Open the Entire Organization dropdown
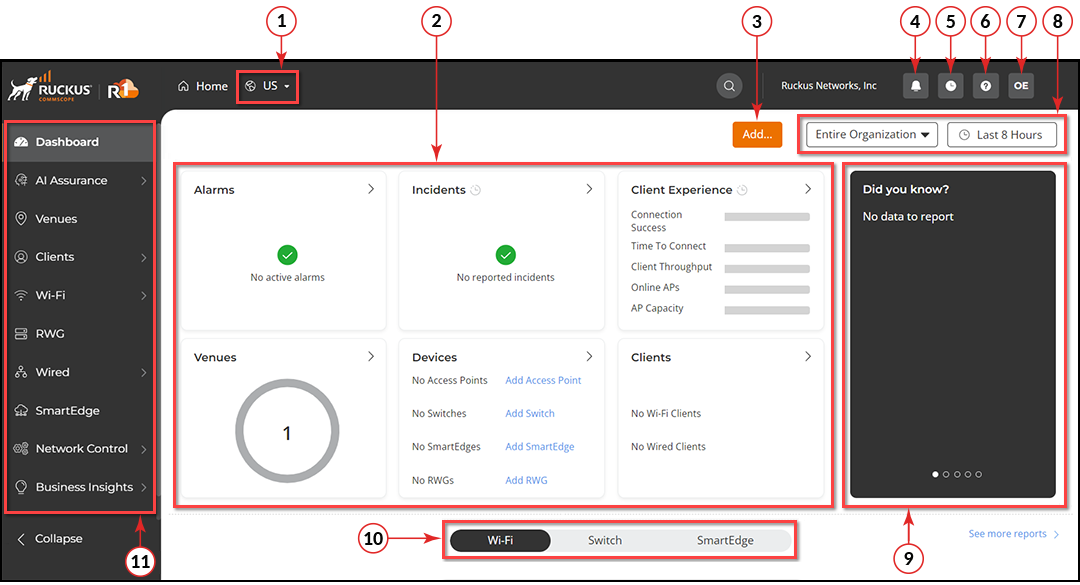Viewport: 1080px width, 585px height. [872, 134]
